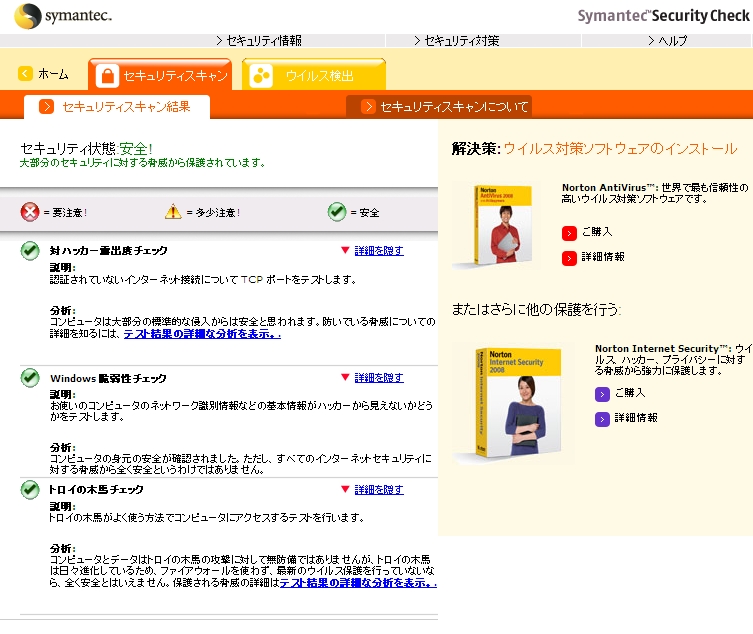Open the セキュリティスキャンについて sub-tab

(x=439, y=107)
